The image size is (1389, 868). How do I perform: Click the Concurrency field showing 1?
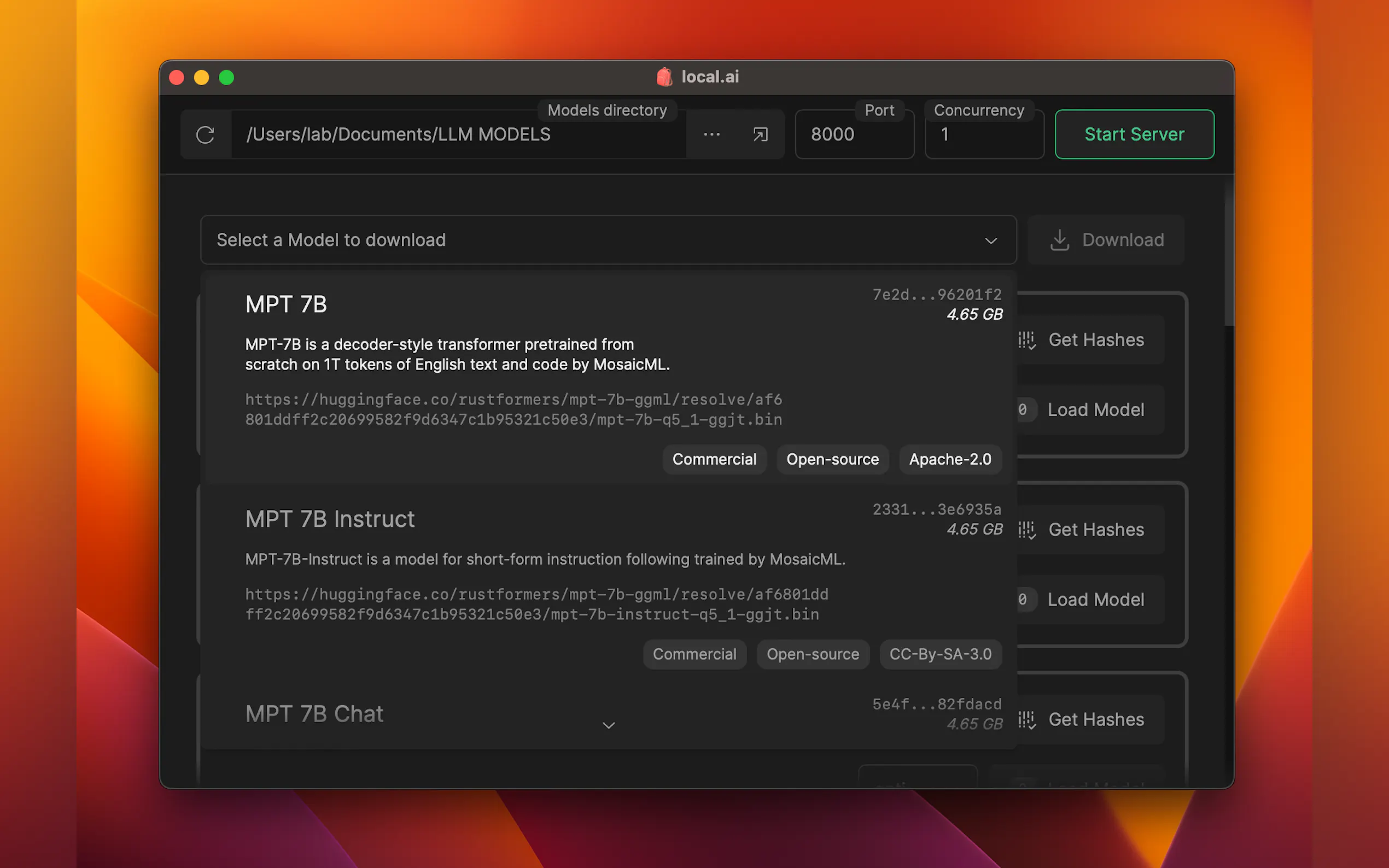coord(984,134)
